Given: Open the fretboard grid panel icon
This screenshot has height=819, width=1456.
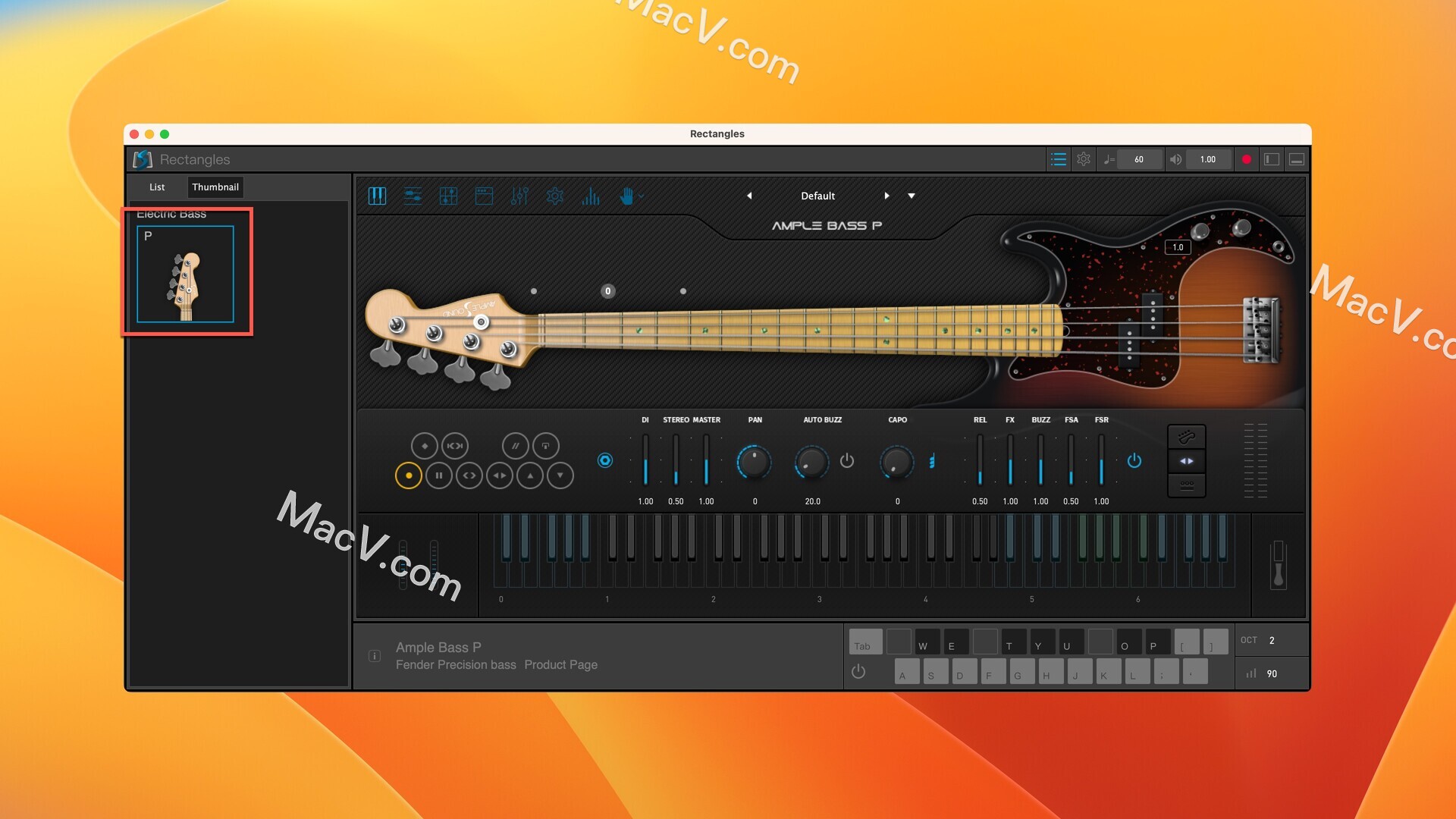Looking at the screenshot, I should click(x=448, y=196).
